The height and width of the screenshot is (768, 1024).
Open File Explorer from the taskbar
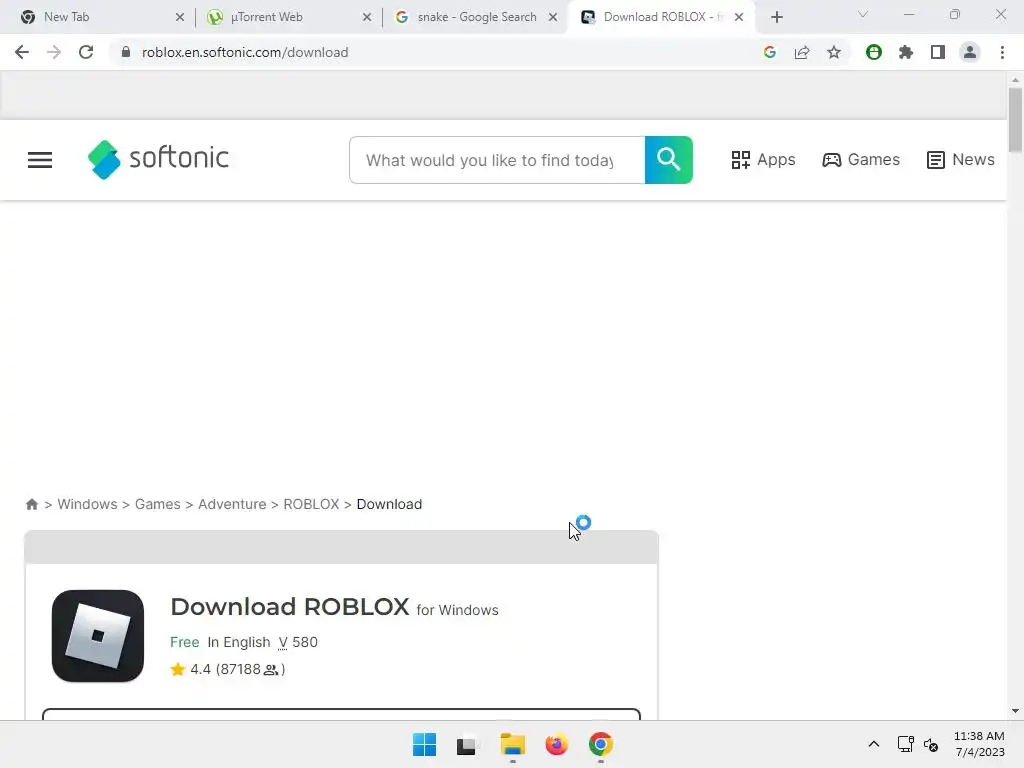pyautogui.click(x=513, y=744)
